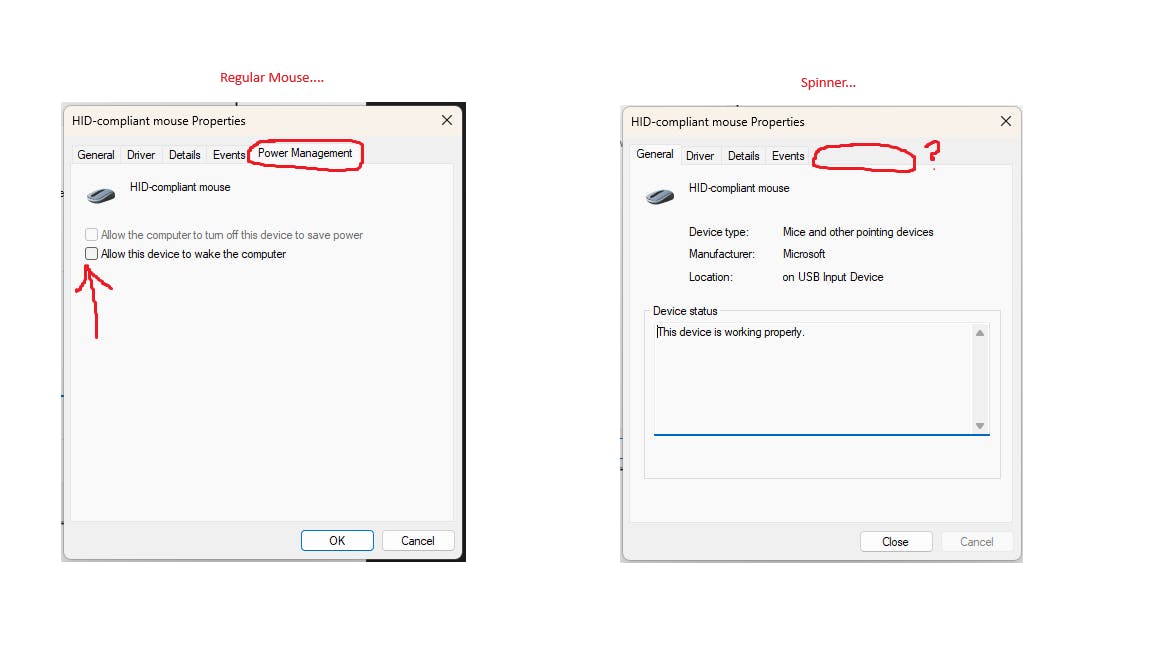This screenshot has width=1152, height=648.
Task: Toggle 'Allow the computer to turn off this device' checkbox
Action: tap(92, 235)
